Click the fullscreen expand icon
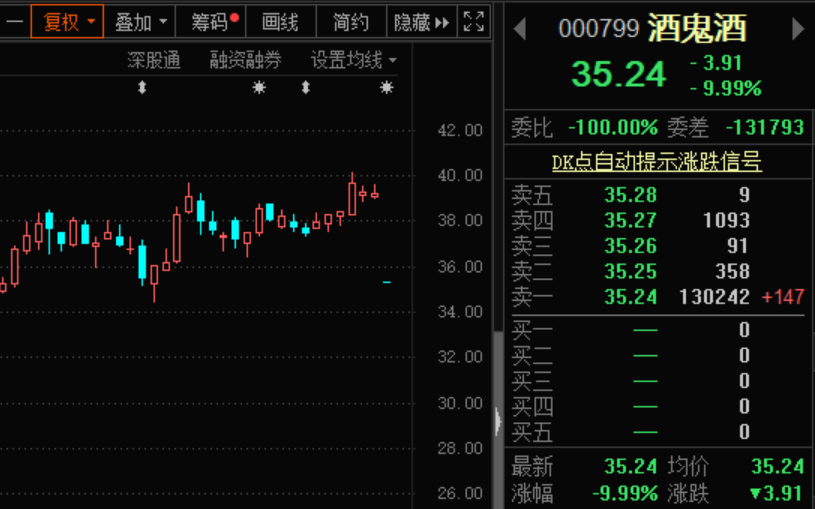This screenshot has height=509, width=815. (474, 21)
